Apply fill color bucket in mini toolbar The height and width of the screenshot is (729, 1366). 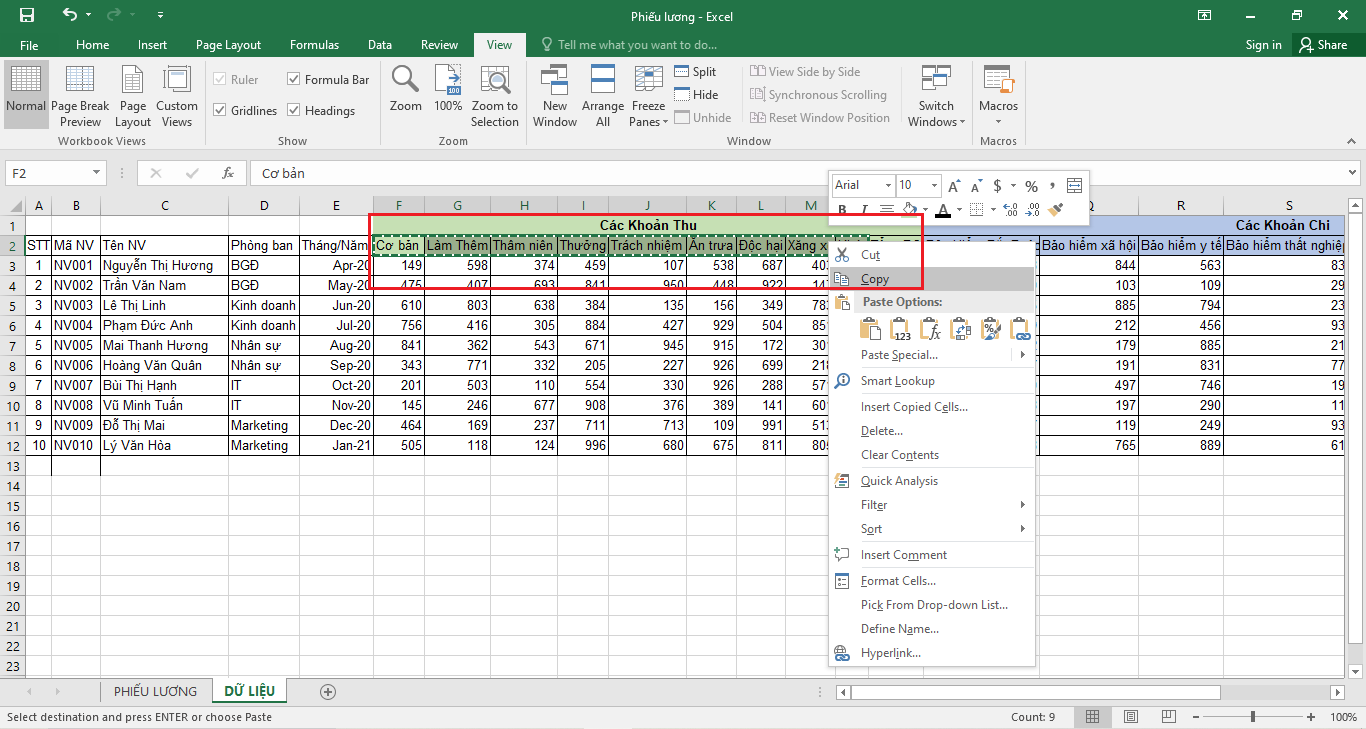pyautogui.click(x=908, y=210)
